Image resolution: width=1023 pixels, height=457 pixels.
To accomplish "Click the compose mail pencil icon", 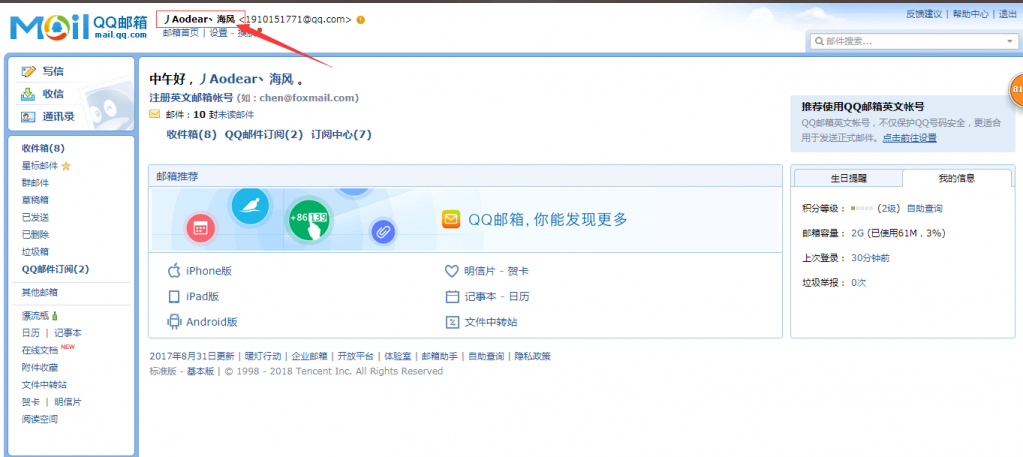I will (x=28, y=71).
